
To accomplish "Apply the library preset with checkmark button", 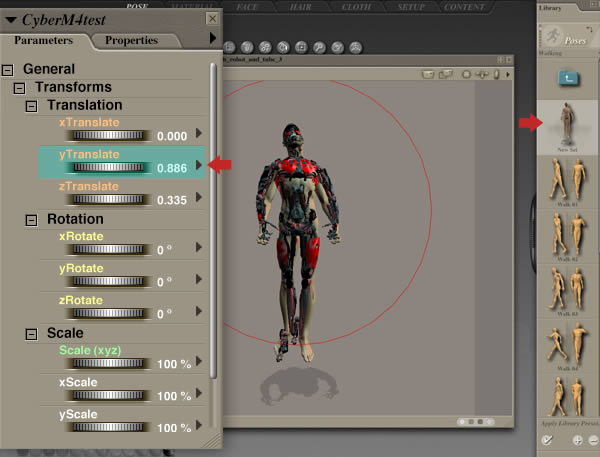I will point(547,440).
